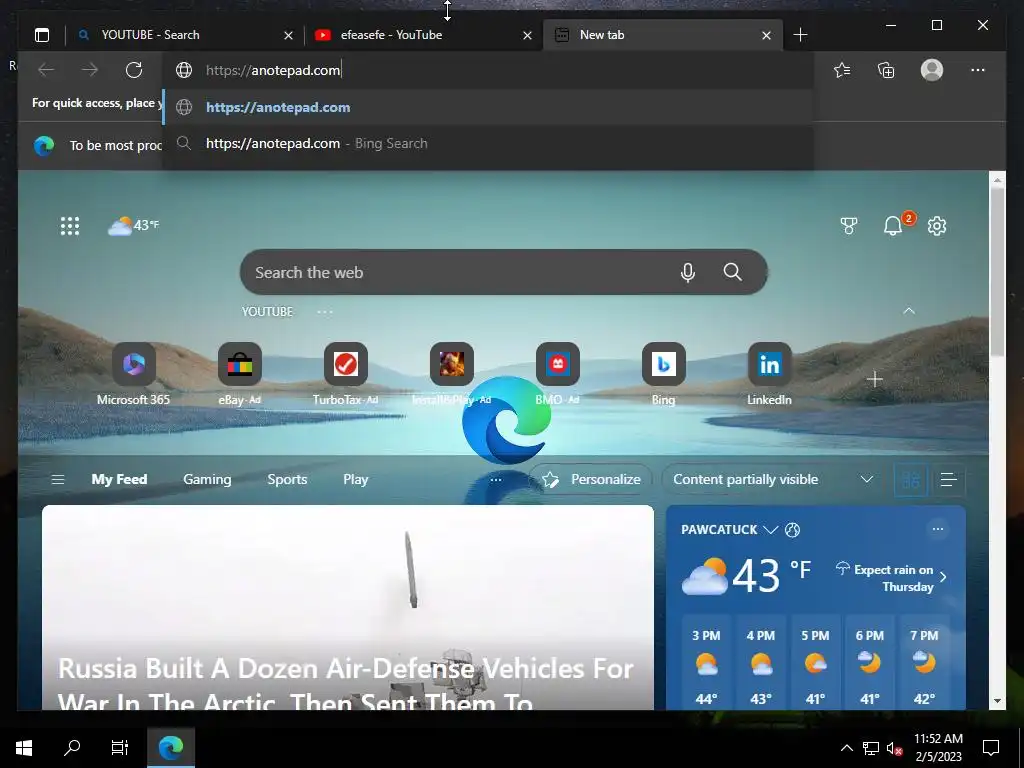Open the YOUTUBE recent search link
Viewport: 1024px width, 768px height.
click(x=267, y=312)
